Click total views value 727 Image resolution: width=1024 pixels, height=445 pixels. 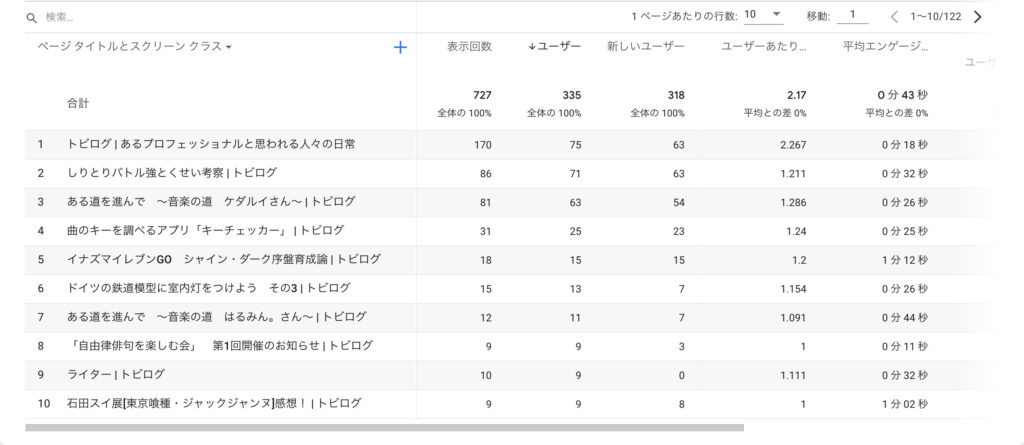click(483, 95)
